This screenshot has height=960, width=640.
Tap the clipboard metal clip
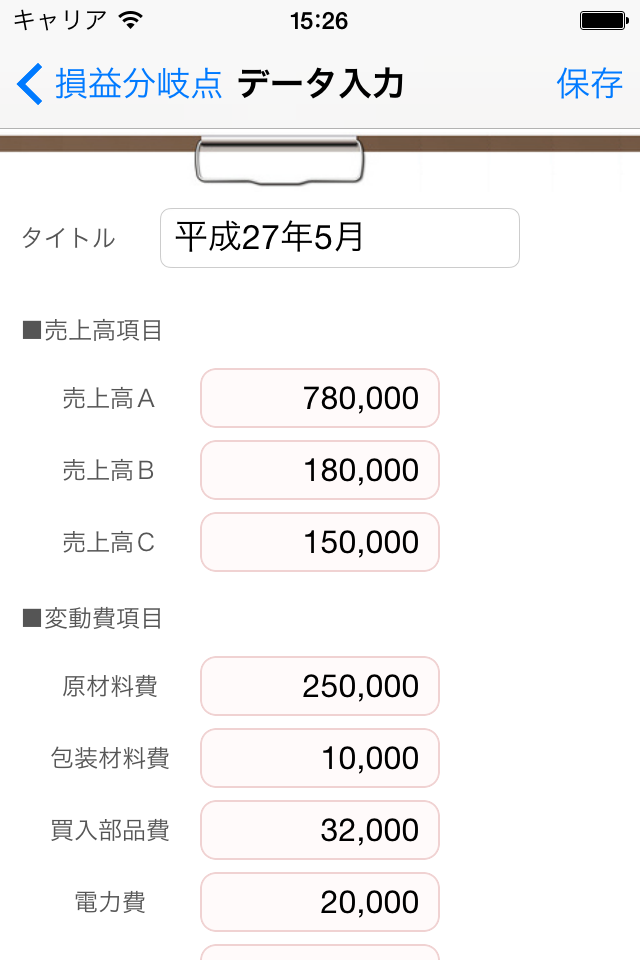coord(279,160)
